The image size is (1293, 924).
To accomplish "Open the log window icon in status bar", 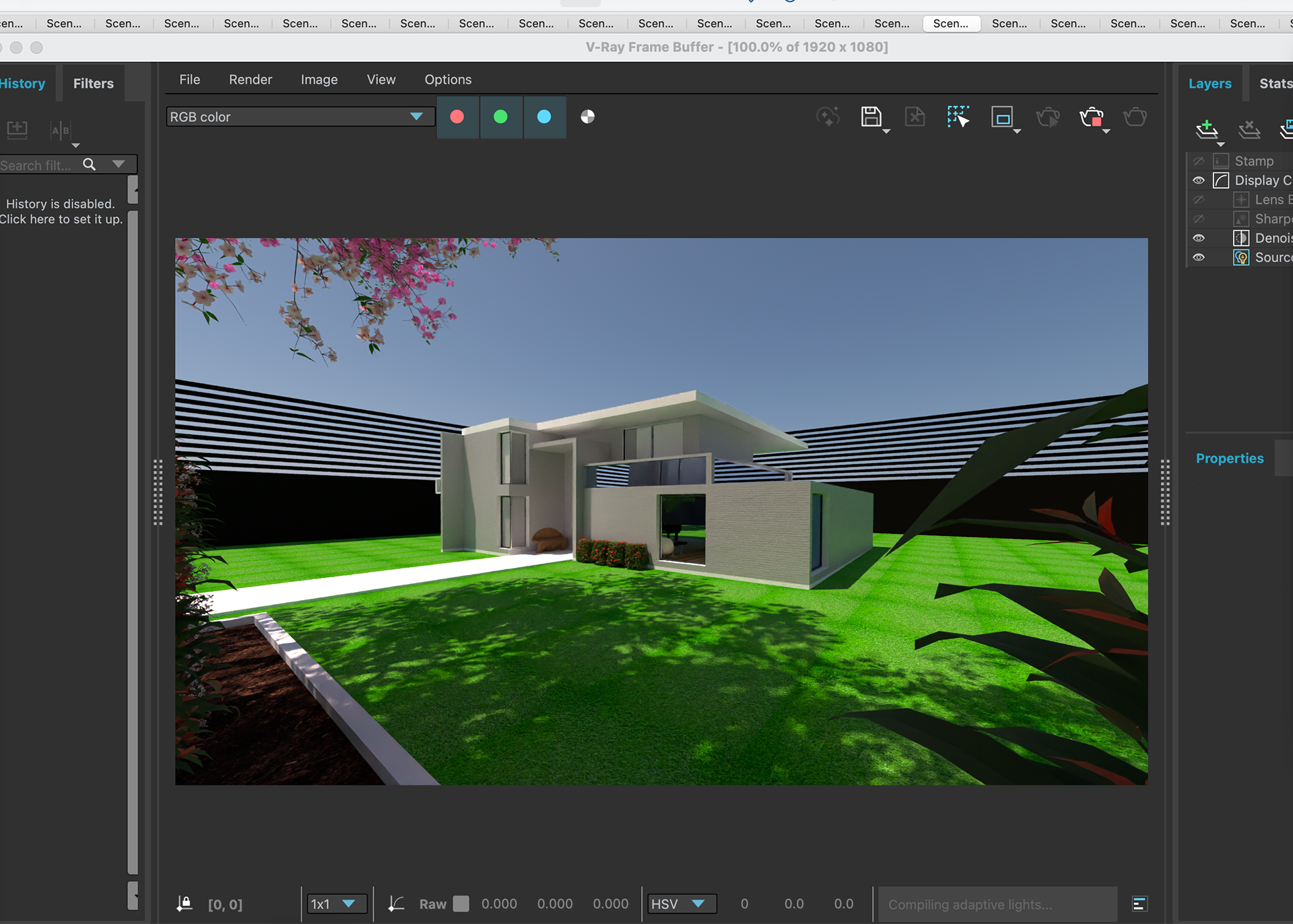I will pos(1139,904).
